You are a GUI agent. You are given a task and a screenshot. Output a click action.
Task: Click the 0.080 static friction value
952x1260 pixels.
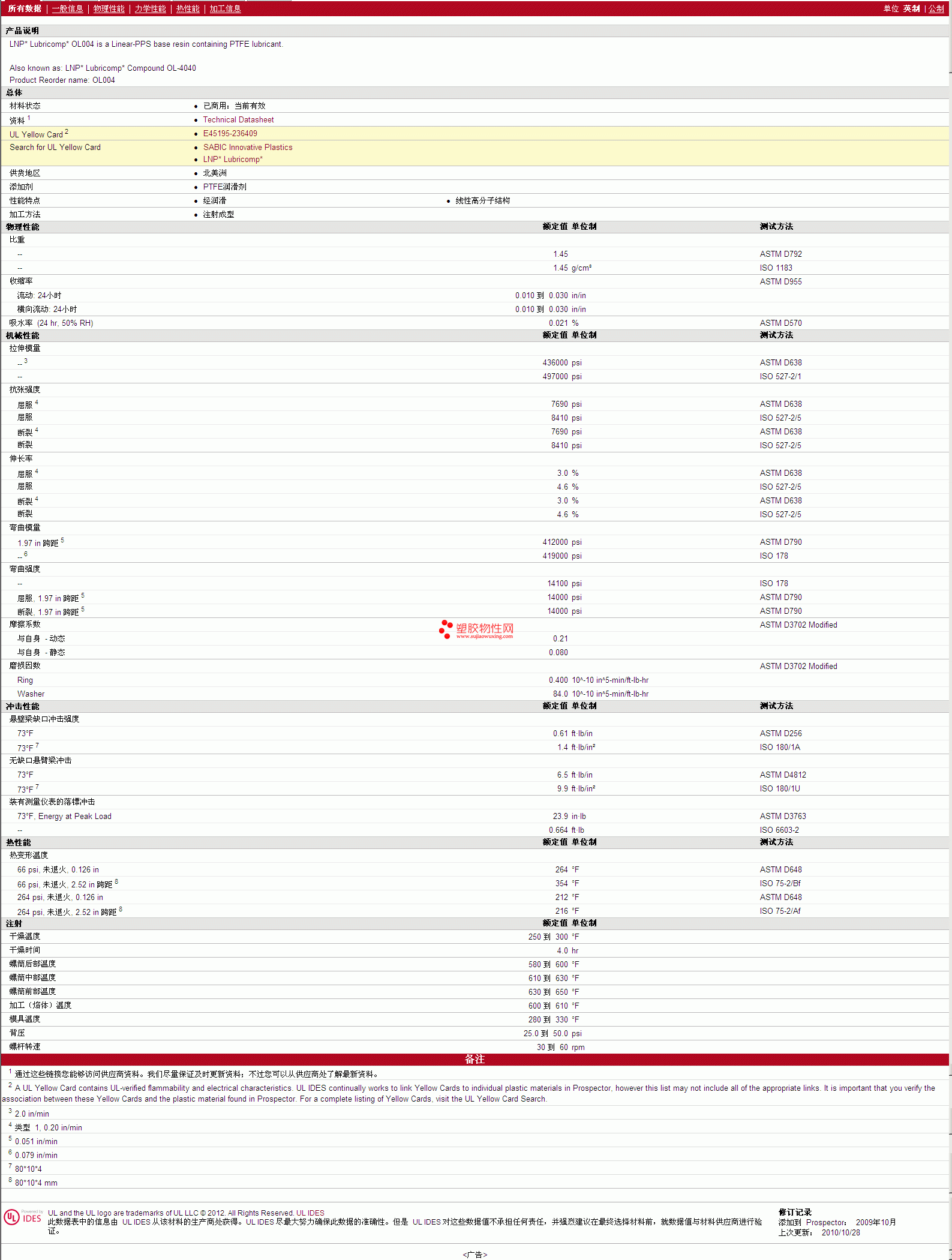(558, 652)
